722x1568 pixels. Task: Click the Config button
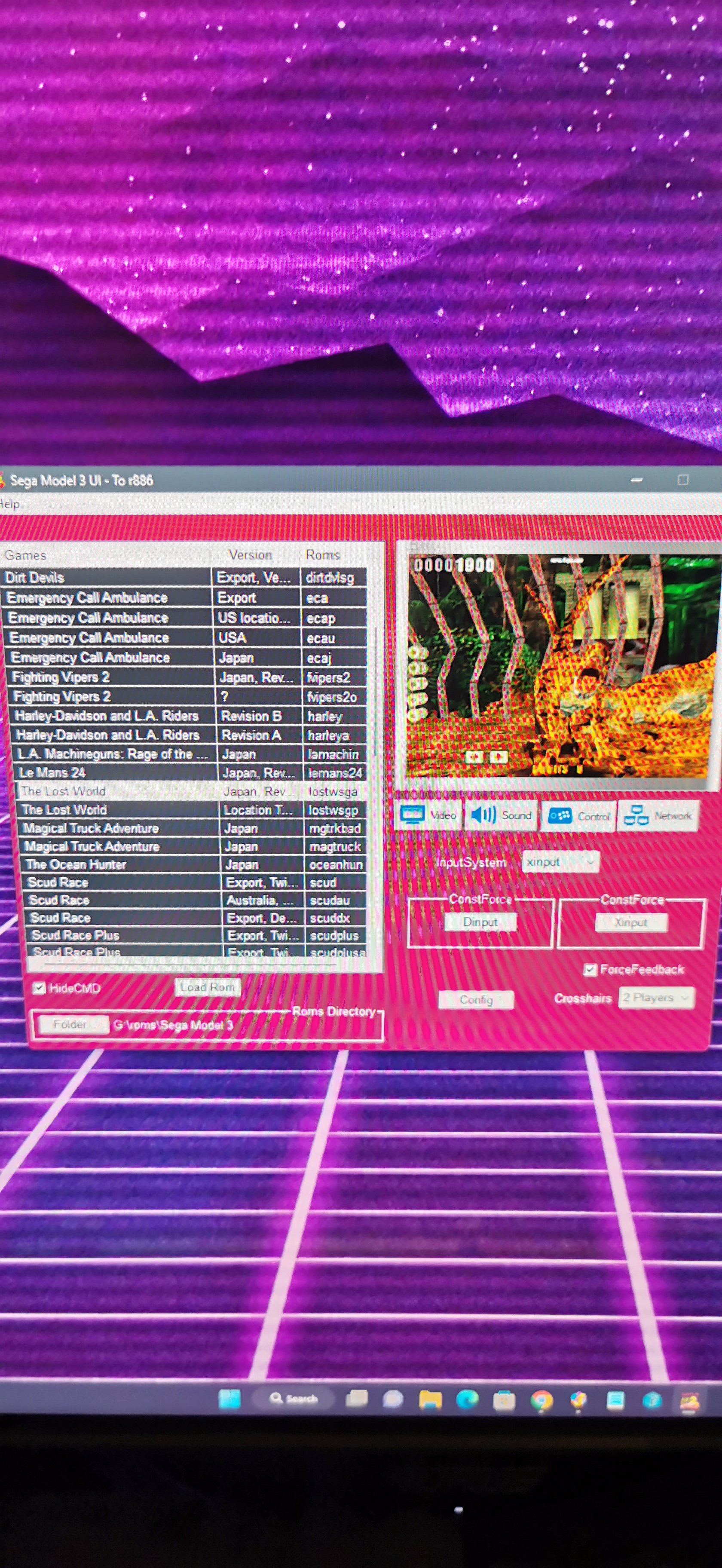pos(476,999)
